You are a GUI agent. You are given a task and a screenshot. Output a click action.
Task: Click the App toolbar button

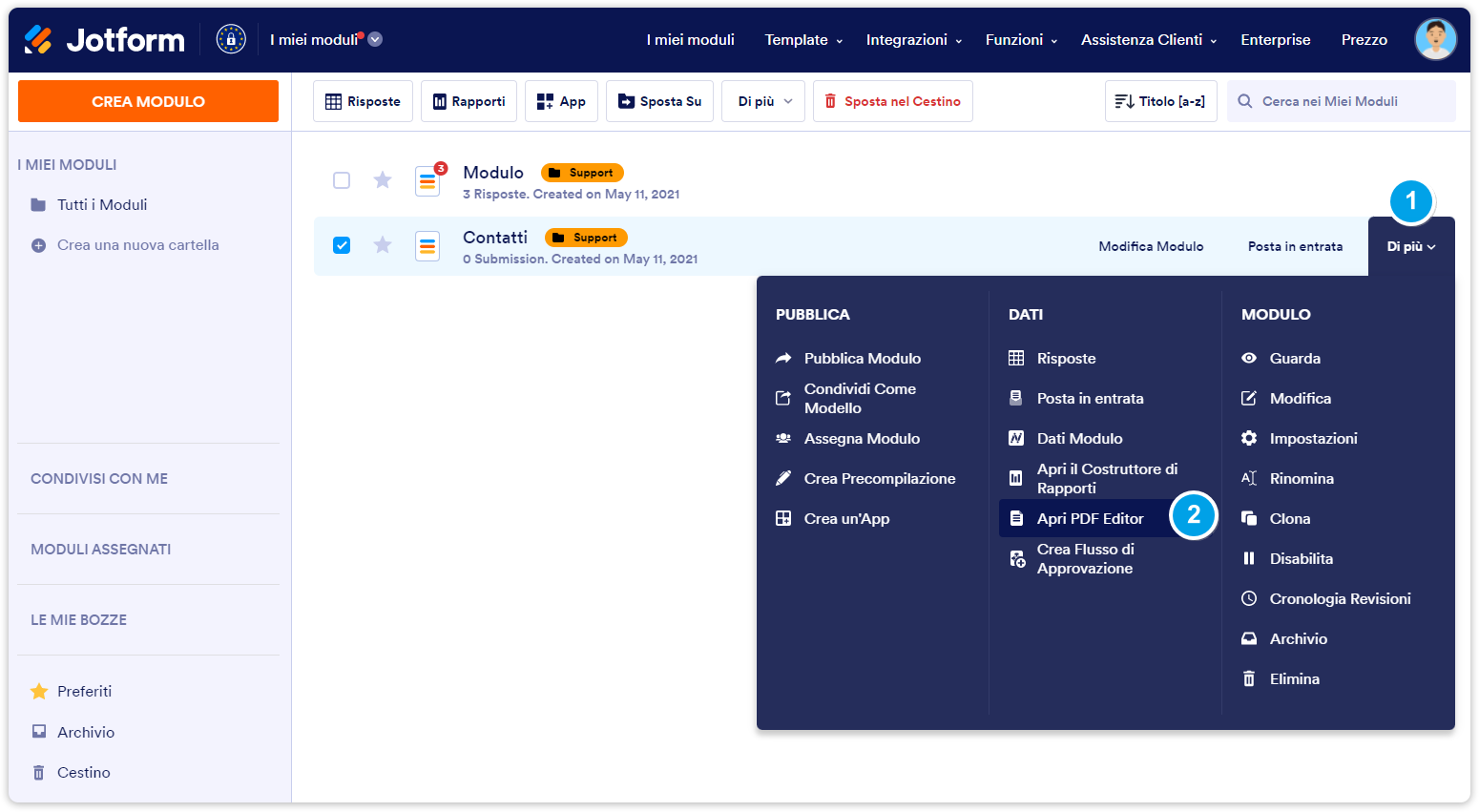(561, 101)
